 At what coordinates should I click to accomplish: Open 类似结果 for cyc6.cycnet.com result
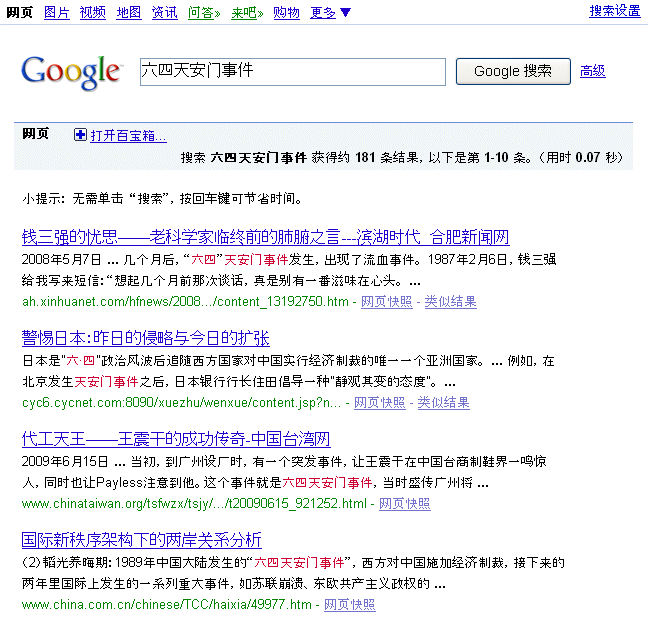pos(443,403)
